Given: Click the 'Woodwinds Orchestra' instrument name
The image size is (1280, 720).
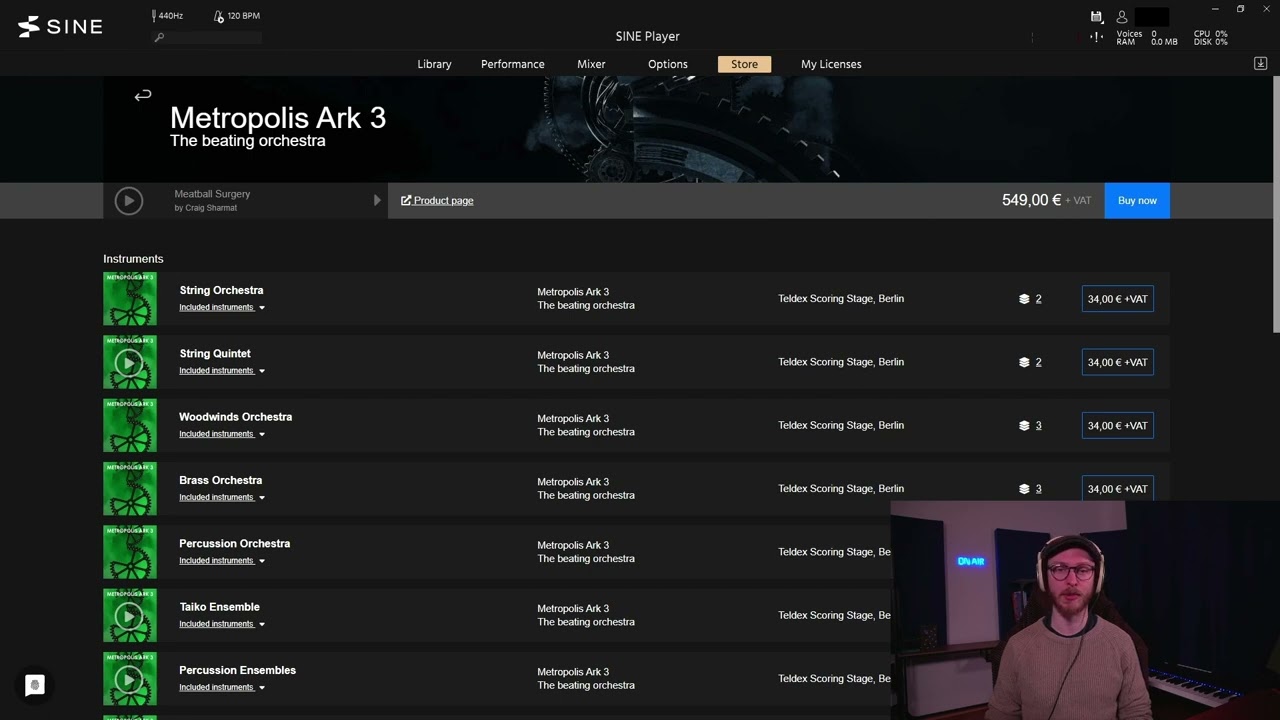Looking at the screenshot, I should pos(235,417).
